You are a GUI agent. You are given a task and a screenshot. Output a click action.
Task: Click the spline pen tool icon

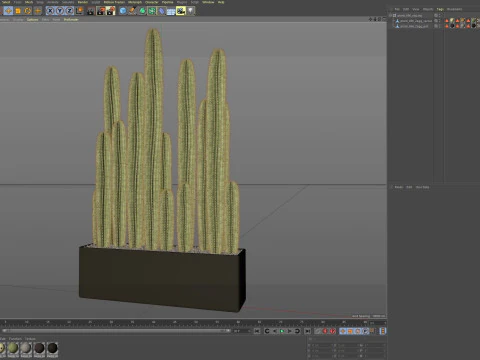tap(132, 11)
